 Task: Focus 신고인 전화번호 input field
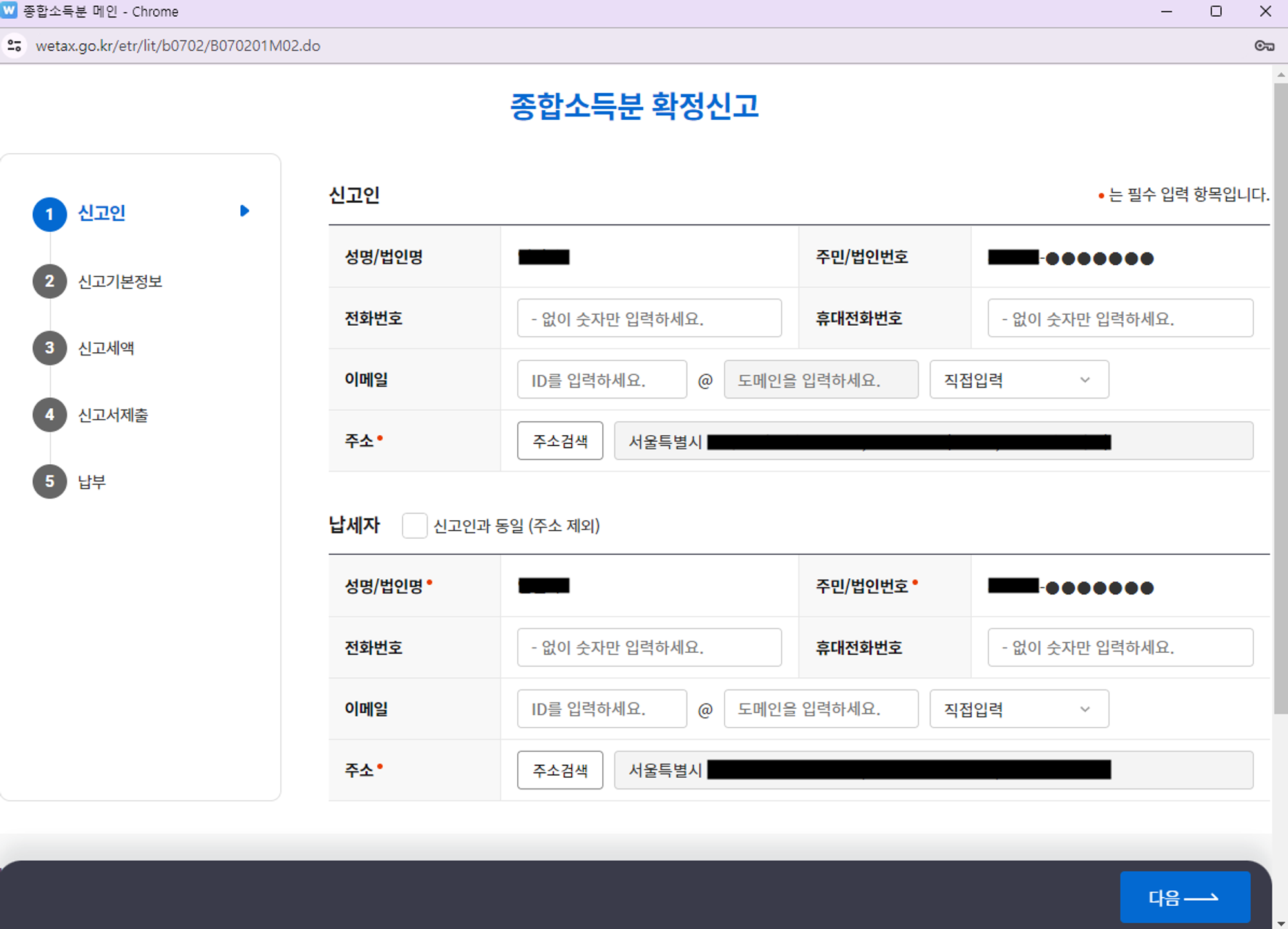(649, 318)
